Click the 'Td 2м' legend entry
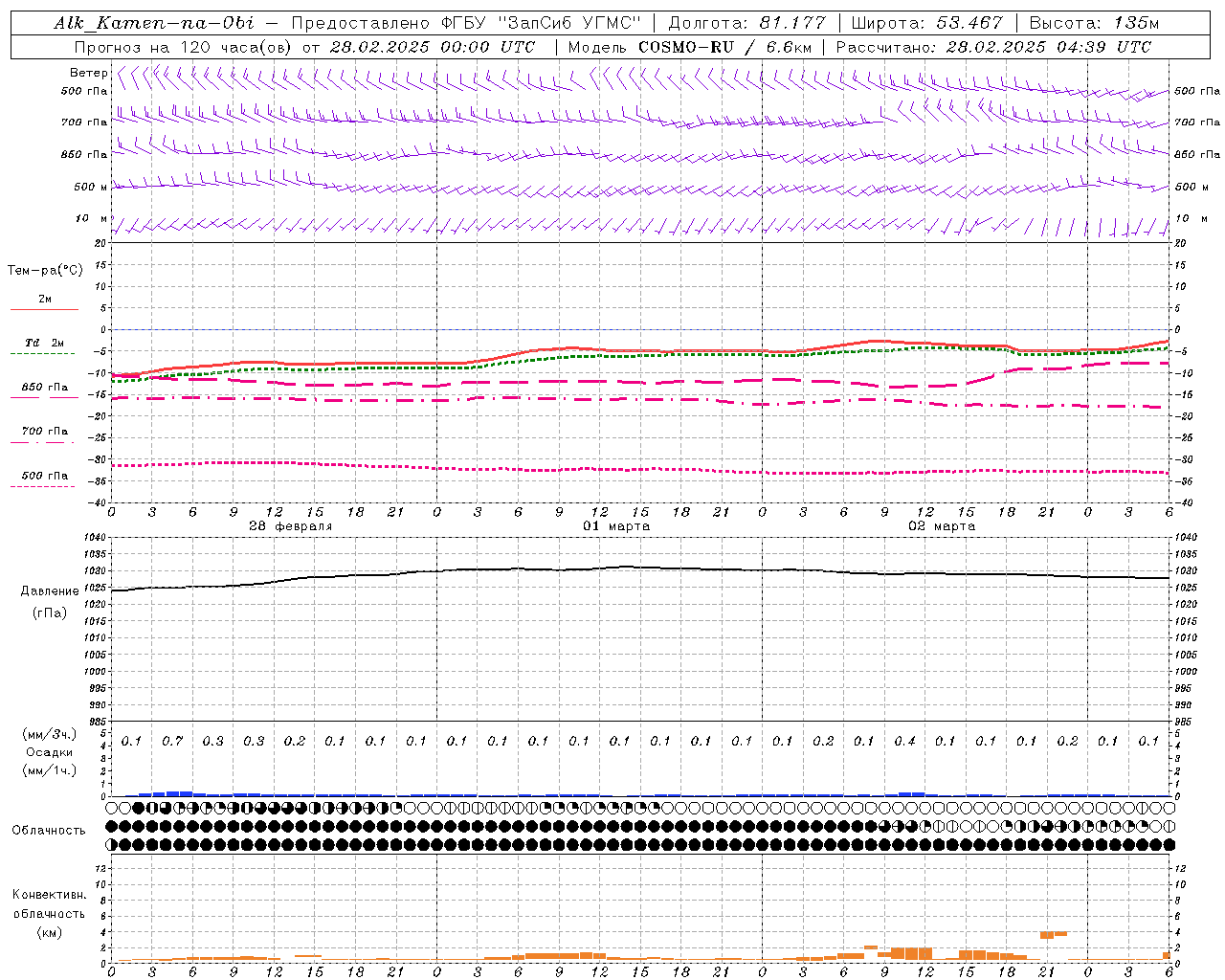Viewport: 1225px width, 980px height. coord(44,343)
